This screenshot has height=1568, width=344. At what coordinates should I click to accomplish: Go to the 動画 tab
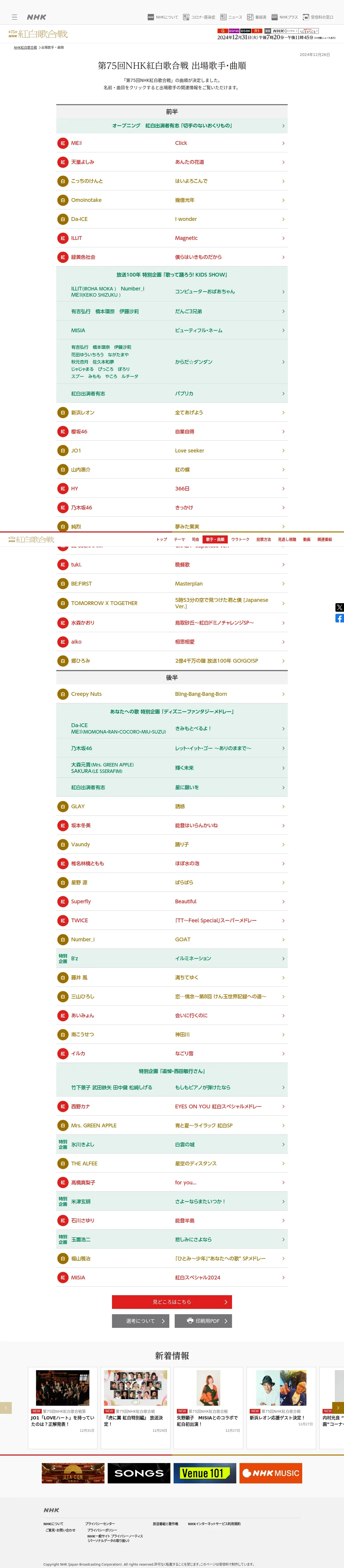[307, 539]
